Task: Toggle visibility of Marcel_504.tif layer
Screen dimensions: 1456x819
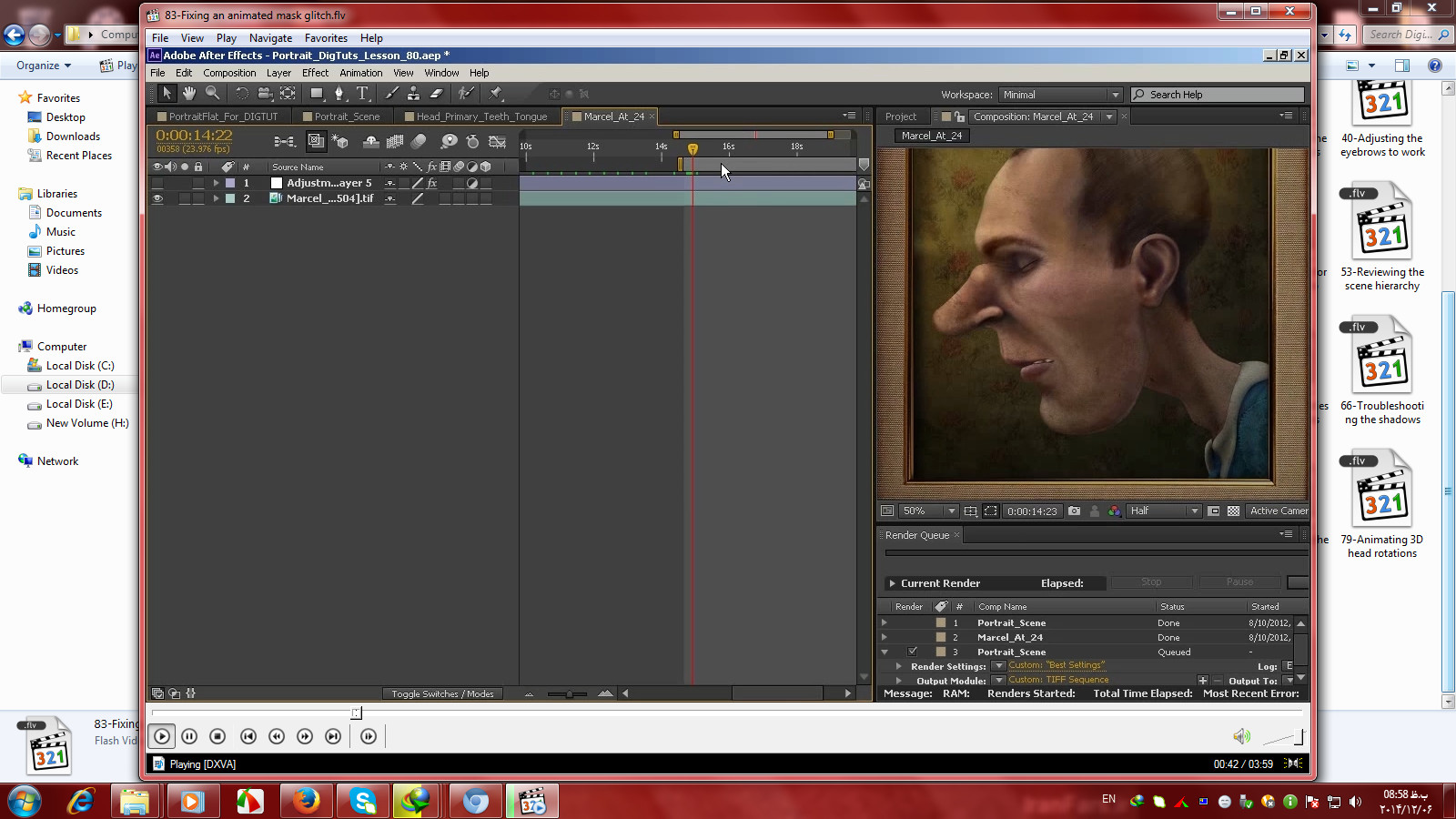Action: (x=157, y=198)
